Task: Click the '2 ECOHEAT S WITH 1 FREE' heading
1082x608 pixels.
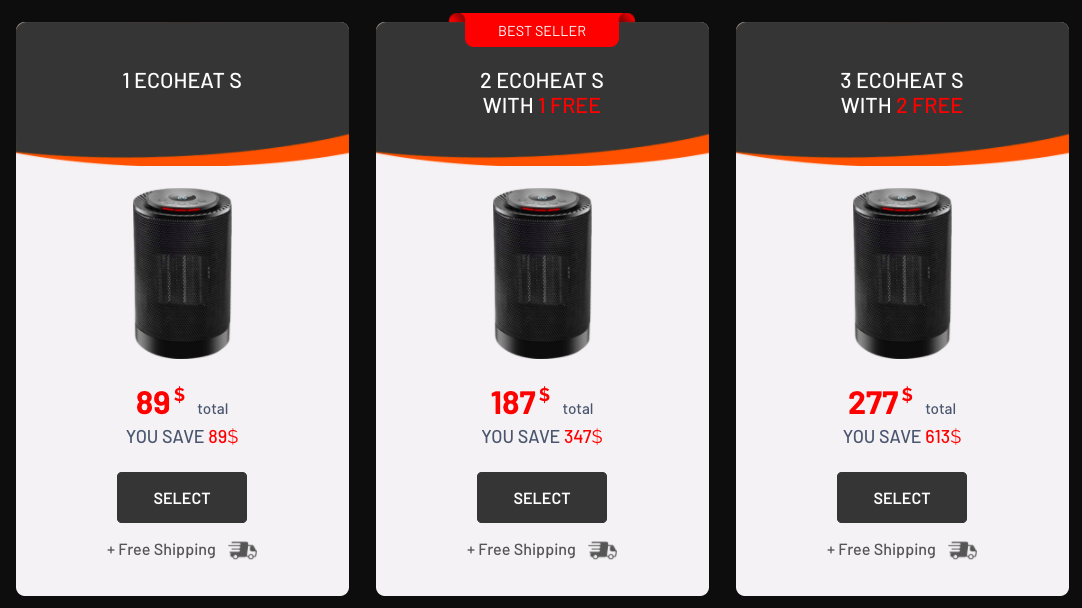Action: point(542,93)
